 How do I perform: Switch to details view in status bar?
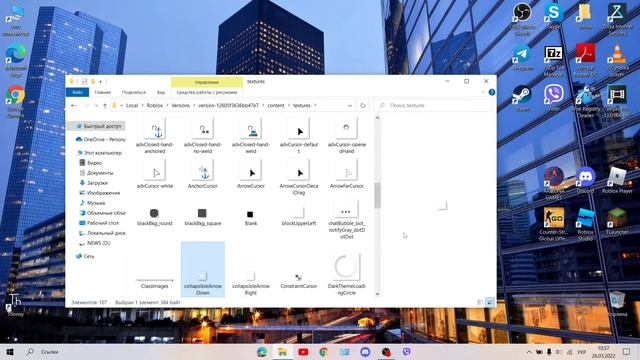coord(481,302)
